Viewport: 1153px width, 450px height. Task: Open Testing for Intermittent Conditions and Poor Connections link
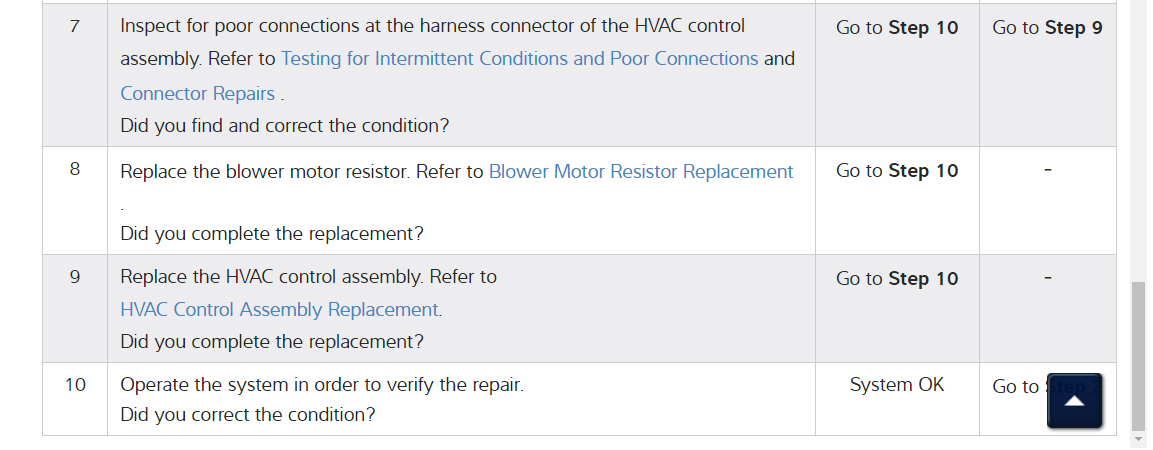click(519, 59)
